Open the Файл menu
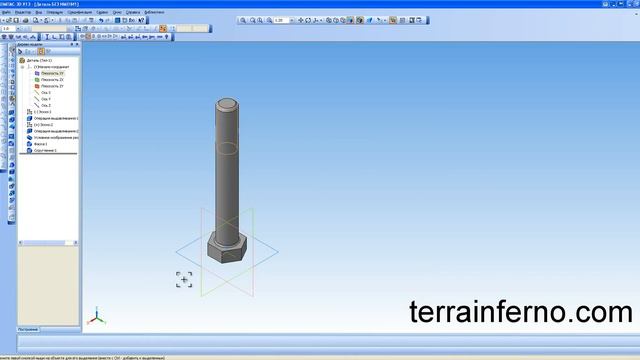 tap(6, 12)
